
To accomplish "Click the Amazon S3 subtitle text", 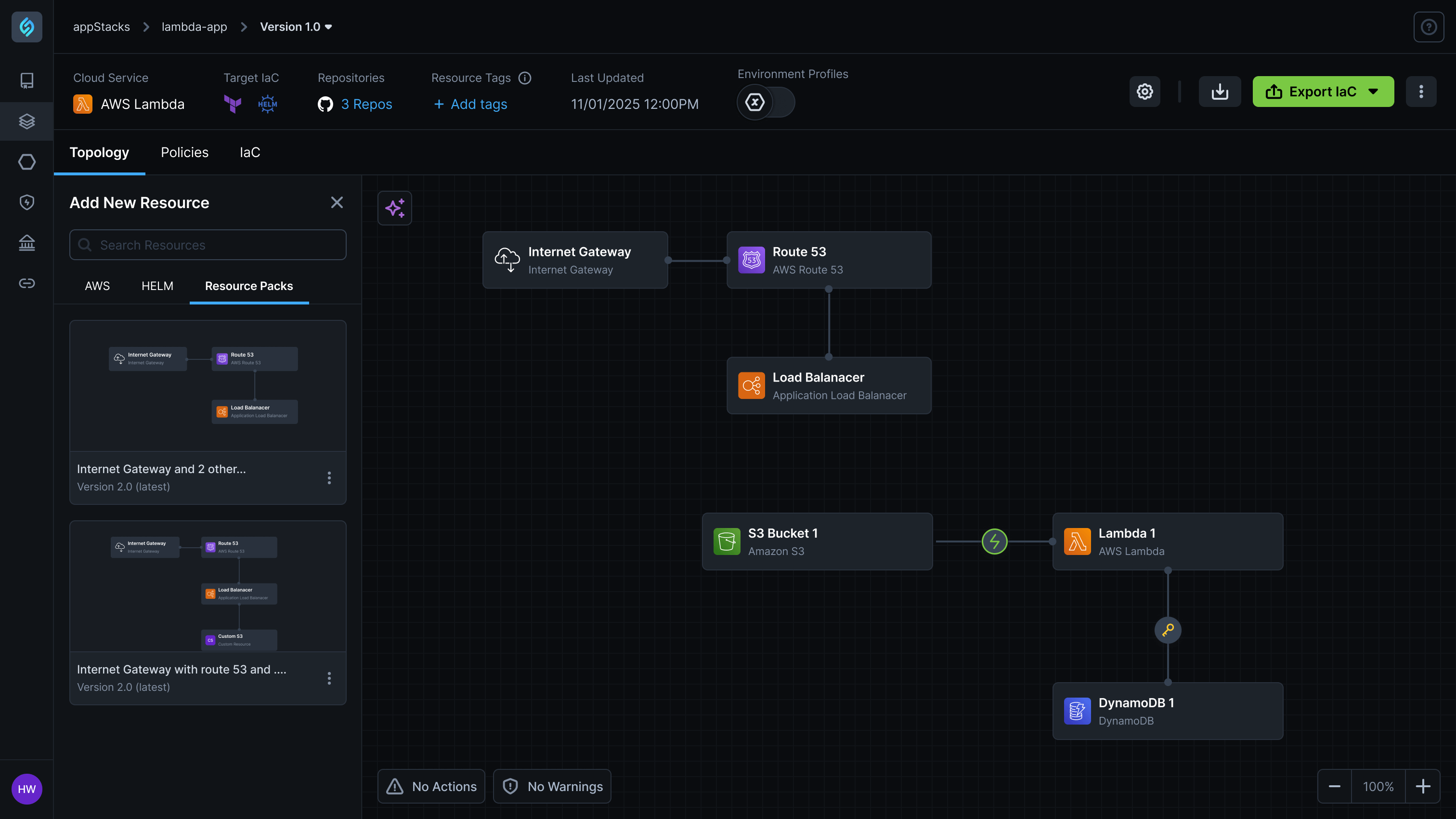I will point(776,551).
